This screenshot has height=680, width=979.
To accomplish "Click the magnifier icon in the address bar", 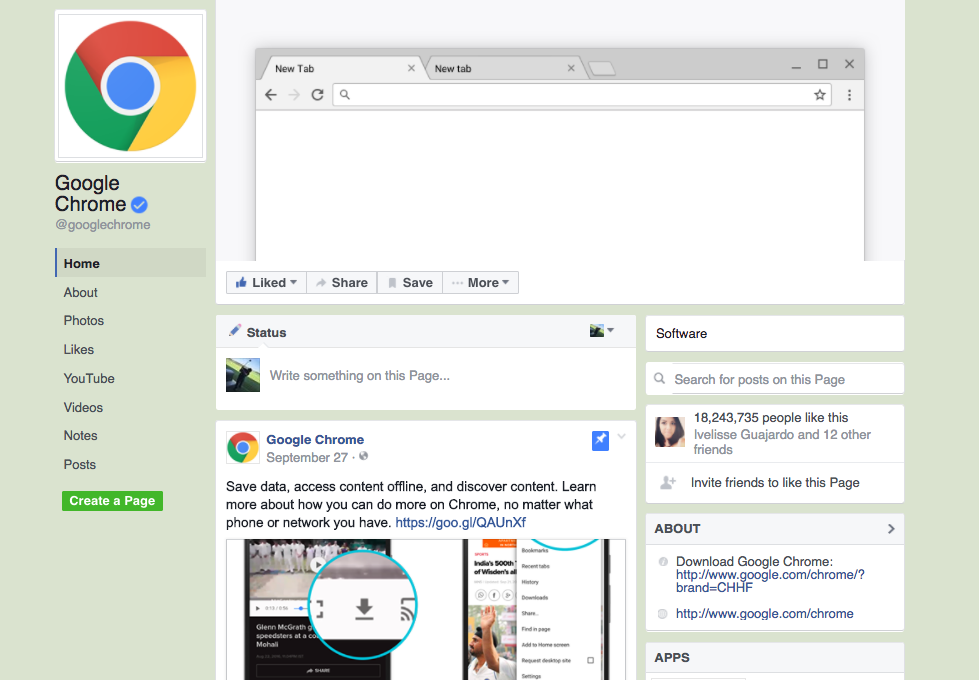I will pos(345,95).
